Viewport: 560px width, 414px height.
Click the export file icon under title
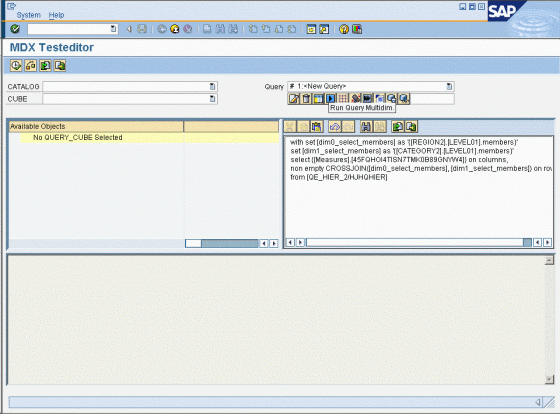pos(60,65)
